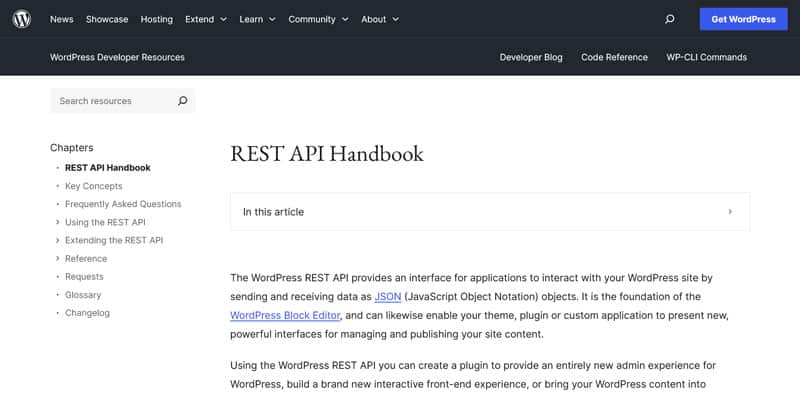Image resolution: width=800 pixels, height=397 pixels.
Task: Follow the WordPress Block Editor hyperlink
Action: tap(285, 315)
